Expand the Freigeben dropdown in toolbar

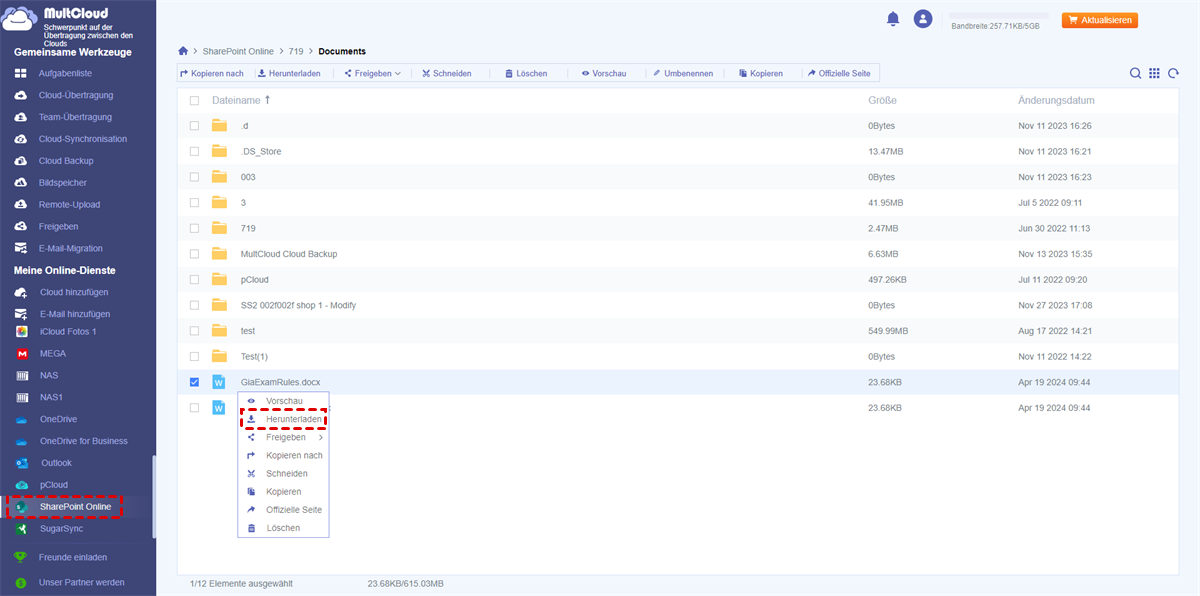(x=372, y=73)
